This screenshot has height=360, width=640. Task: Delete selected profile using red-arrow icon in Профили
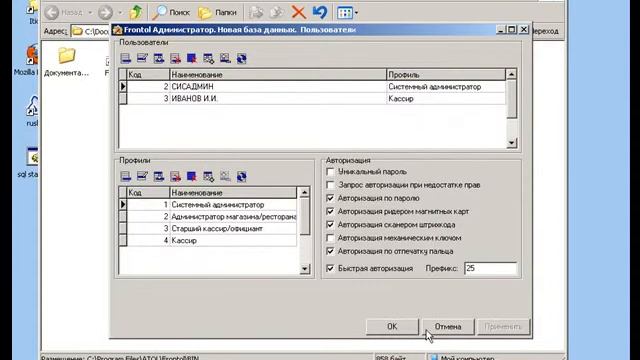(x=176, y=176)
